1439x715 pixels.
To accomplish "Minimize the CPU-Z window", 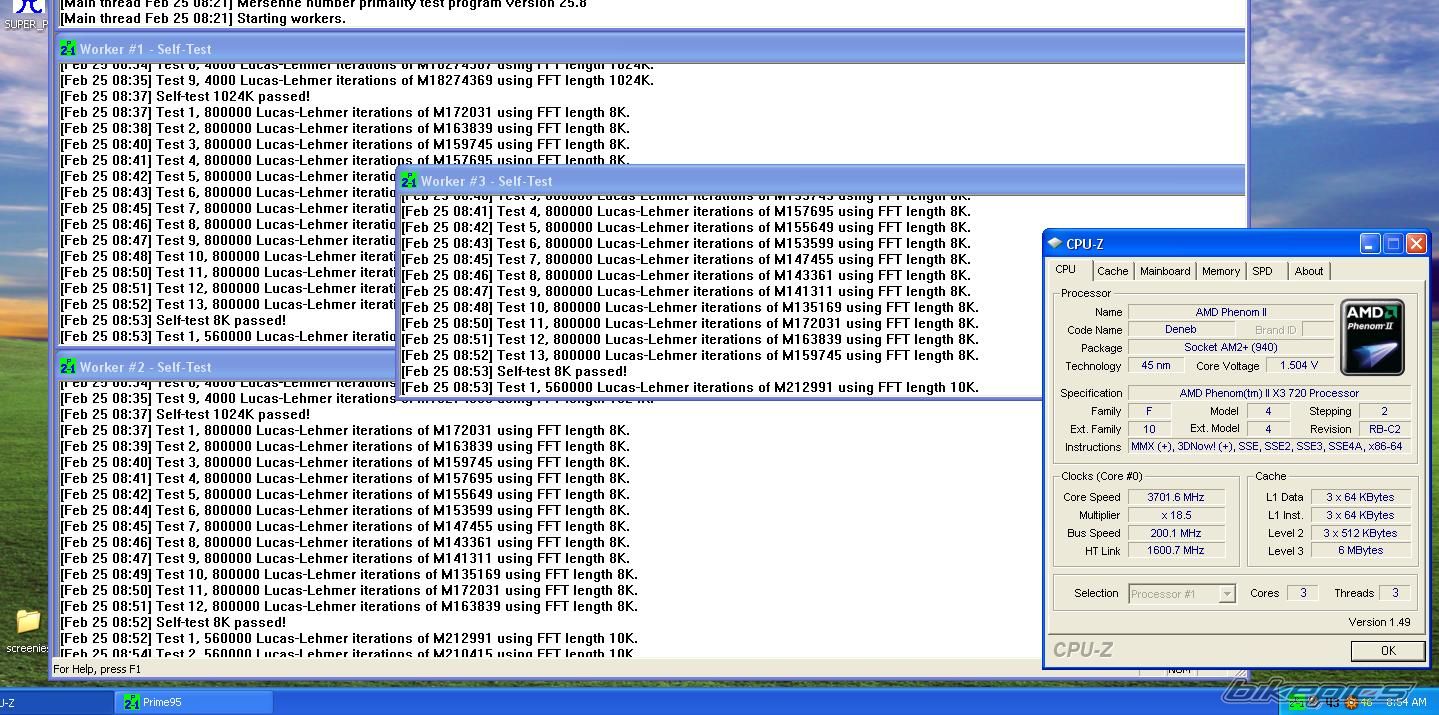I will (x=1369, y=243).
